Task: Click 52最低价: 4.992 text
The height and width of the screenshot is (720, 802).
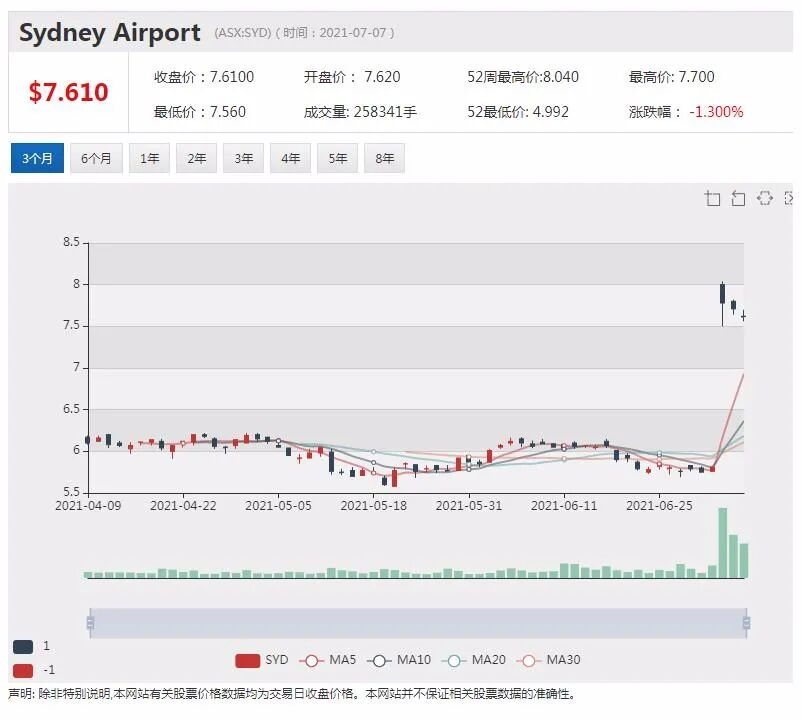Action: click(518, 112)
